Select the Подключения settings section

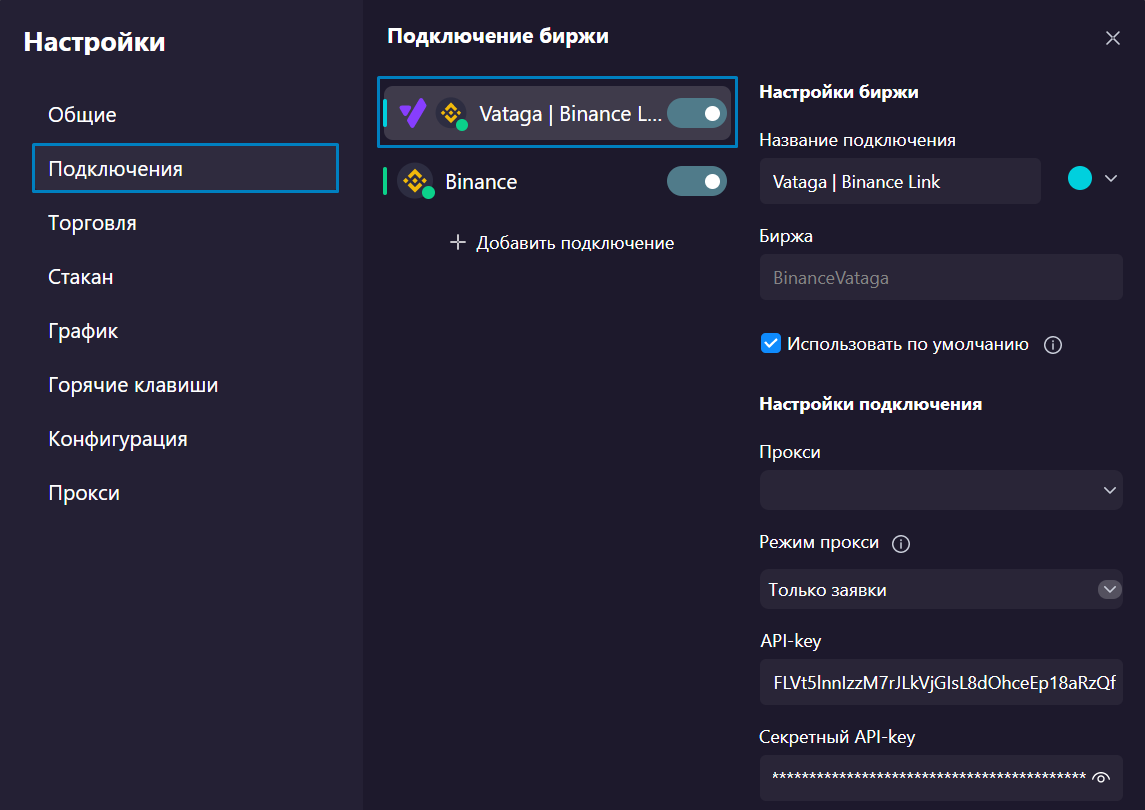185,169
